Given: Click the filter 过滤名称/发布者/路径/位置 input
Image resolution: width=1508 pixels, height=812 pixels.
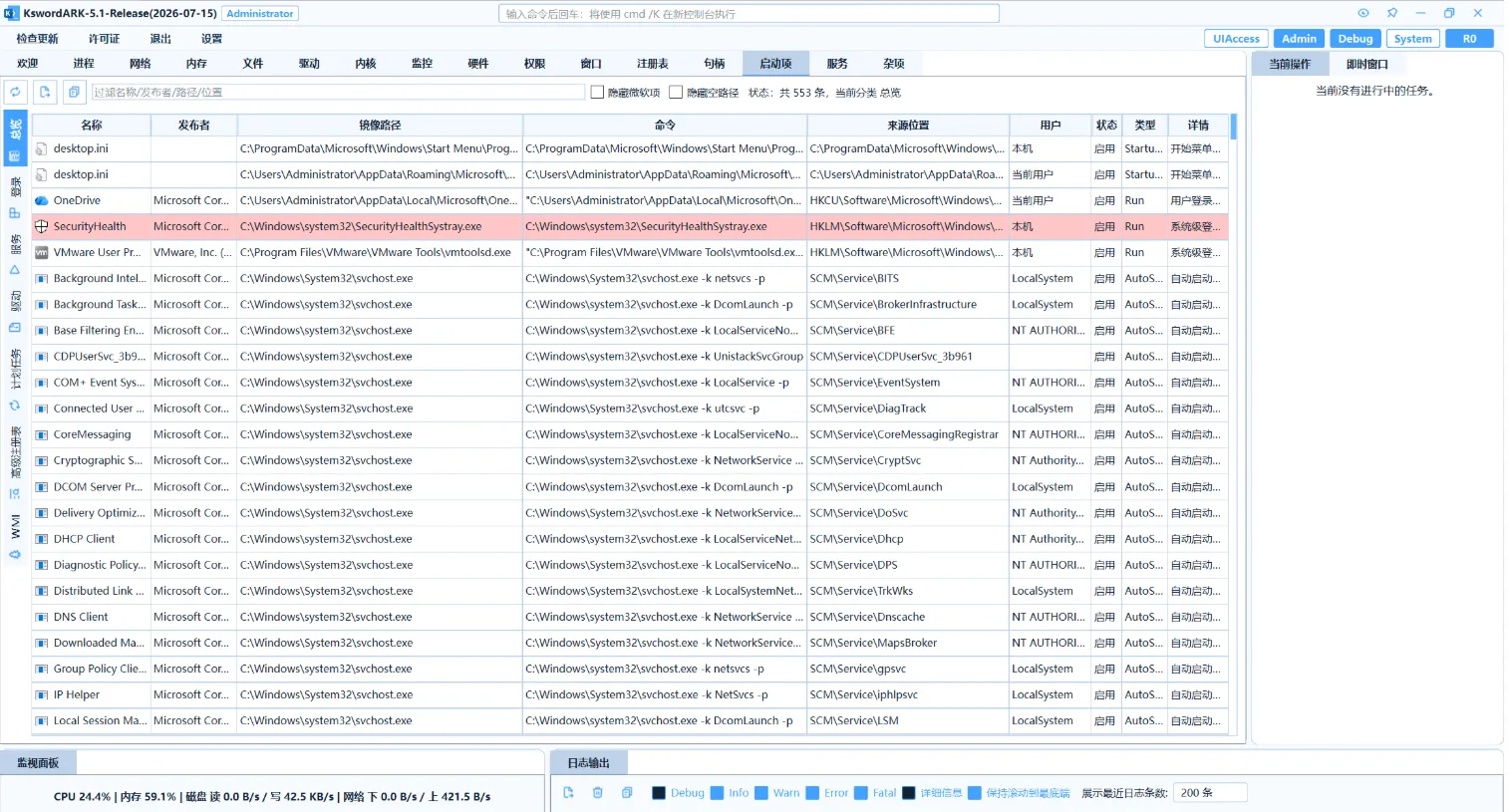Looking at the screenshot, I should coord(338,92).
